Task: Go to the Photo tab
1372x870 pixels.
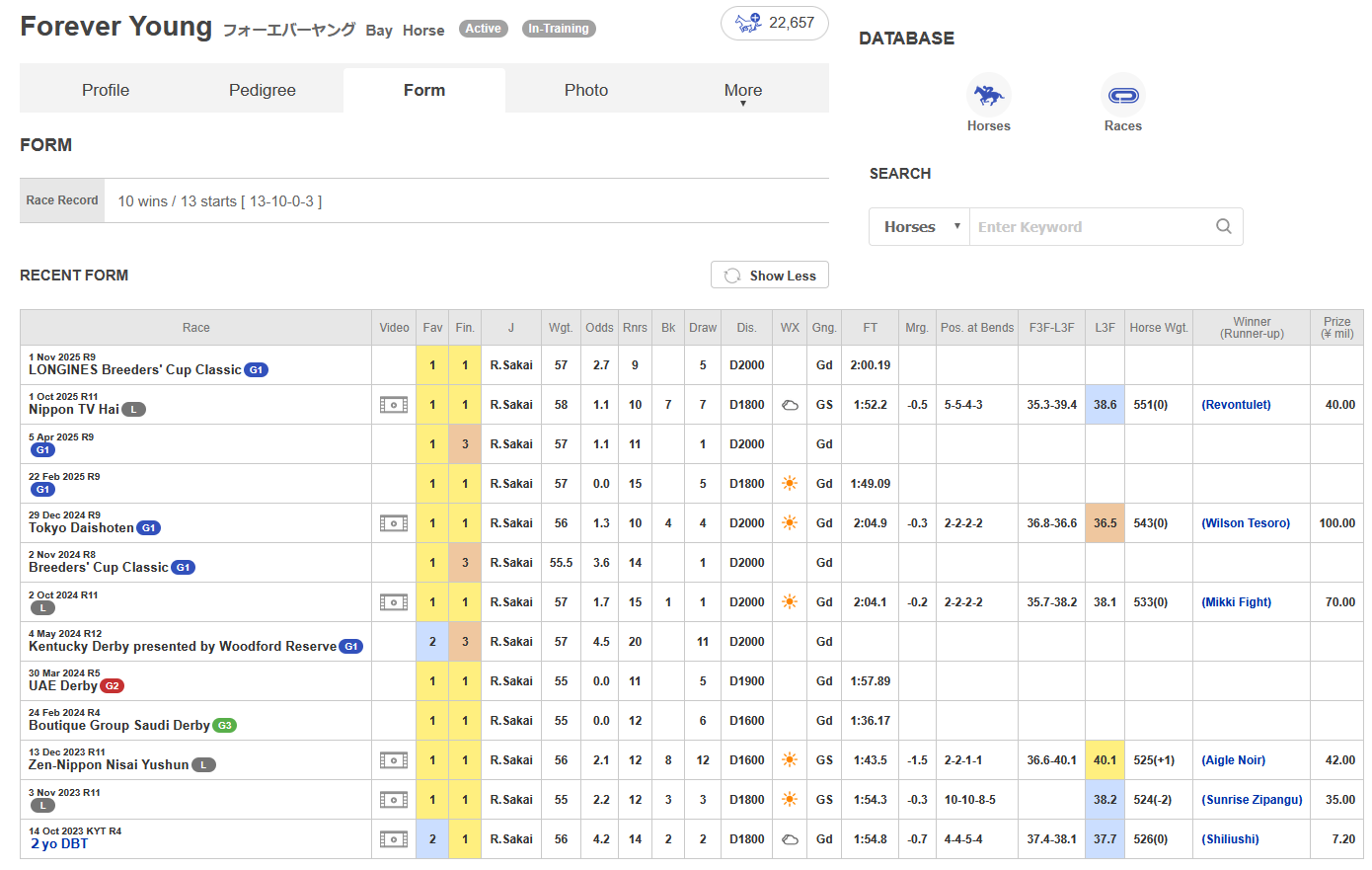Action: 586,90
